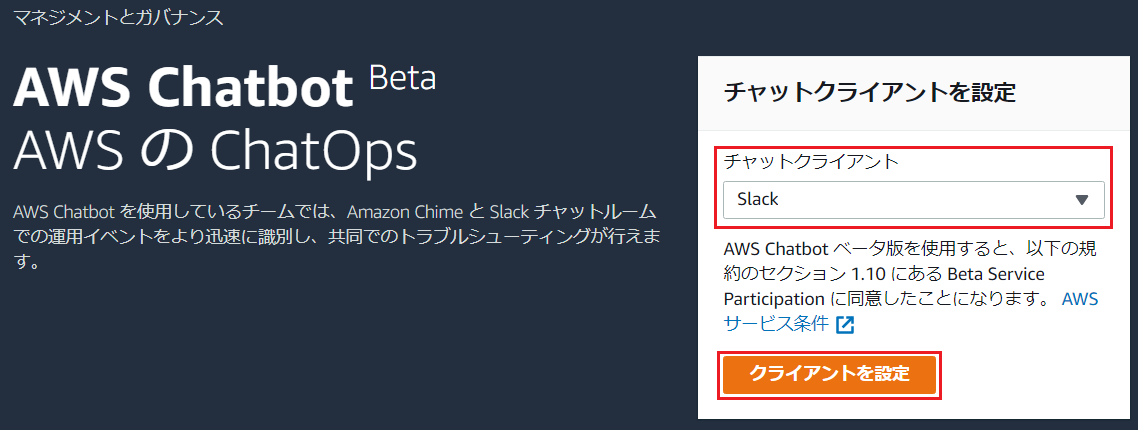Click the AWS Chatbot main heading
Image resolution: width=1138 pixels, height=430 pixels.
coord(184,88)
